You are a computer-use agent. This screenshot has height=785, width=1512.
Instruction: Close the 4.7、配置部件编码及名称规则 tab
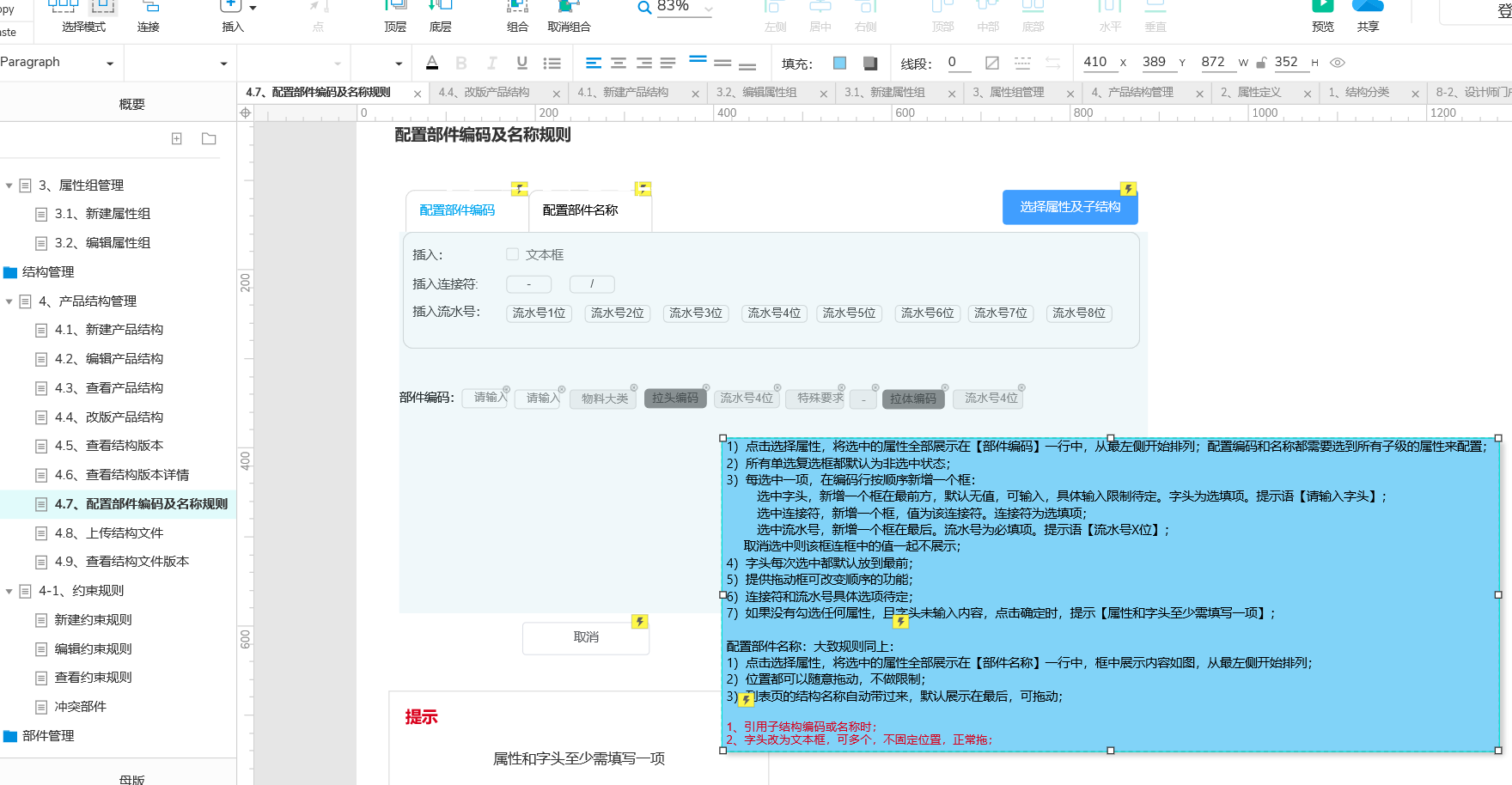point(418,94)
